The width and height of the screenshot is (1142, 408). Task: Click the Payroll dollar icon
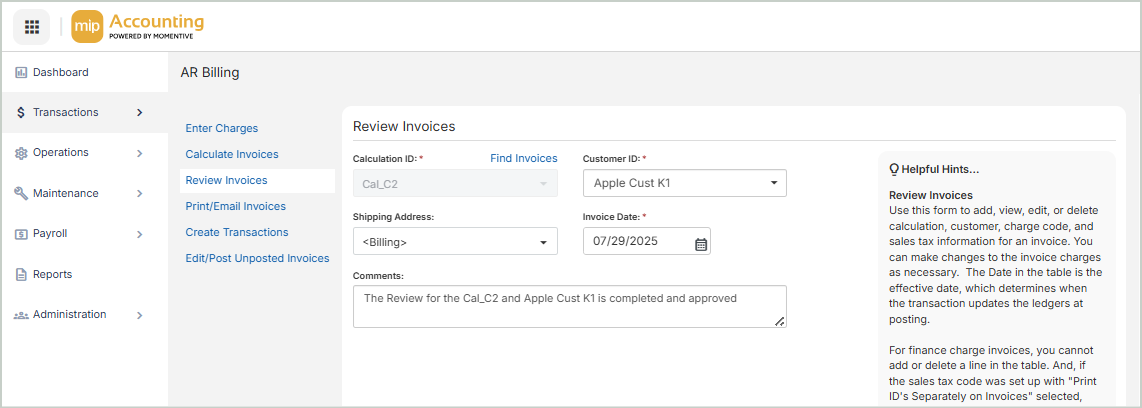(x=21, y=234)
